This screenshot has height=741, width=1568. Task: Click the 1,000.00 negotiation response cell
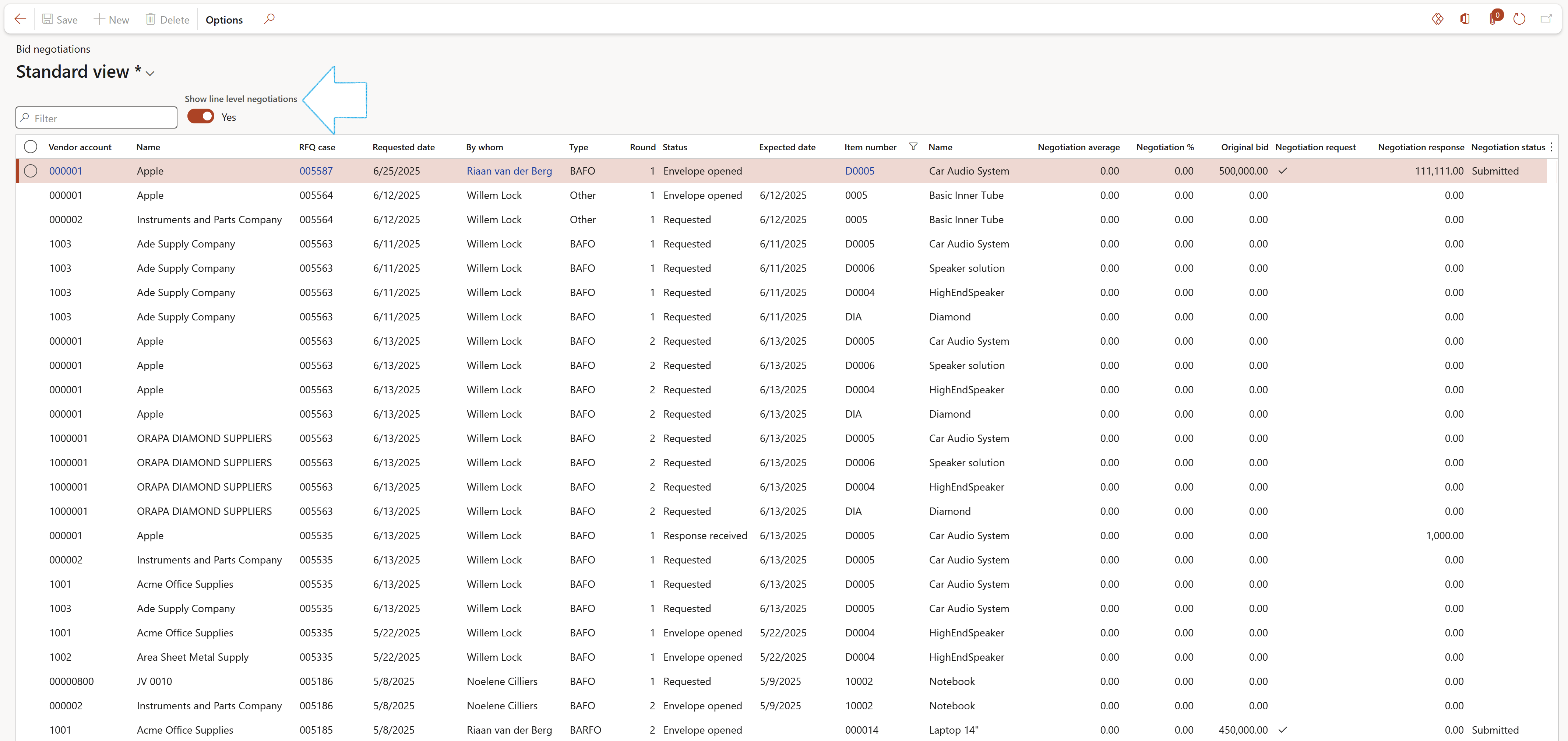1444,536
